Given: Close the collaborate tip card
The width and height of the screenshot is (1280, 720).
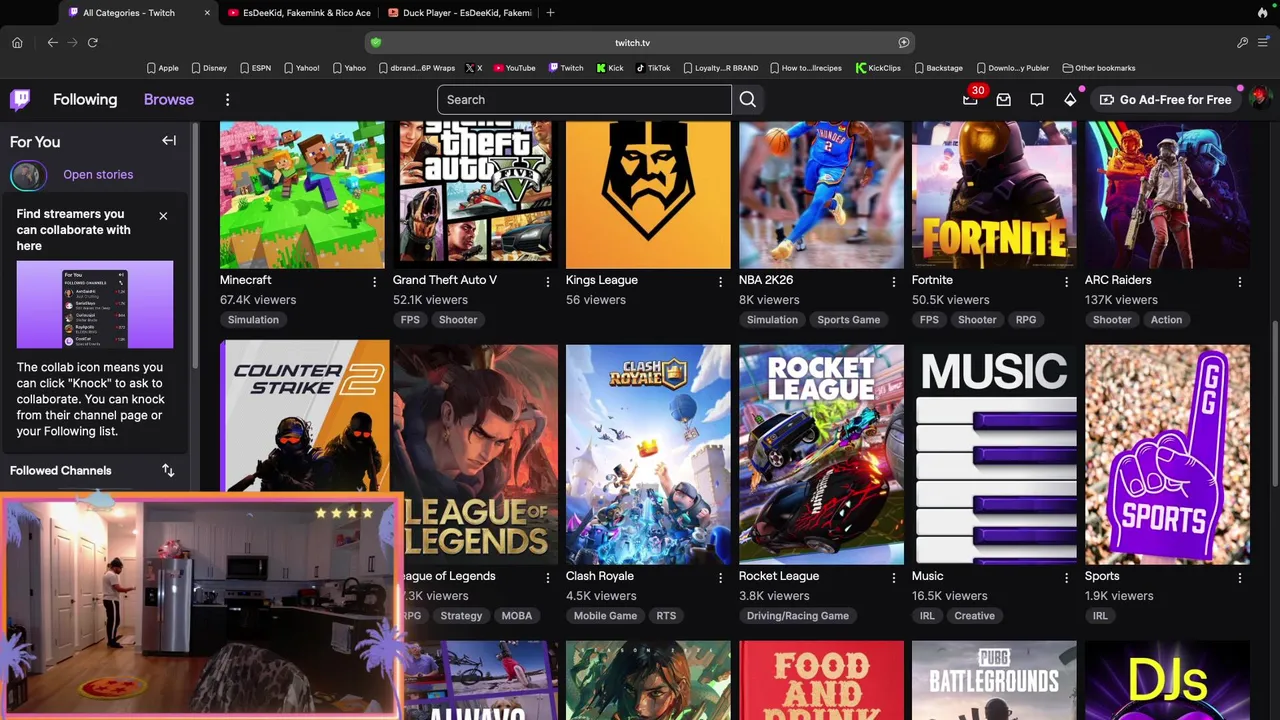Looking at the screenshot, I should [163, 216].
